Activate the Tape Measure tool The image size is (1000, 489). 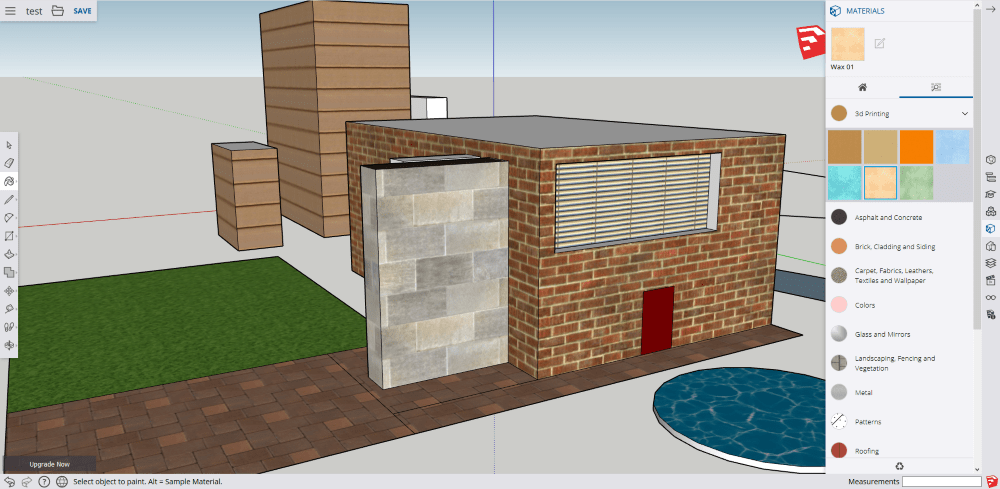(x=9, y=309)
